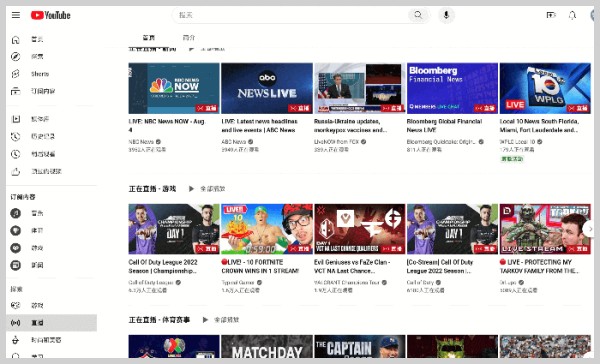Start voice search with the microphone
This screenshot has height=364, width=600.
coord(446,15)
